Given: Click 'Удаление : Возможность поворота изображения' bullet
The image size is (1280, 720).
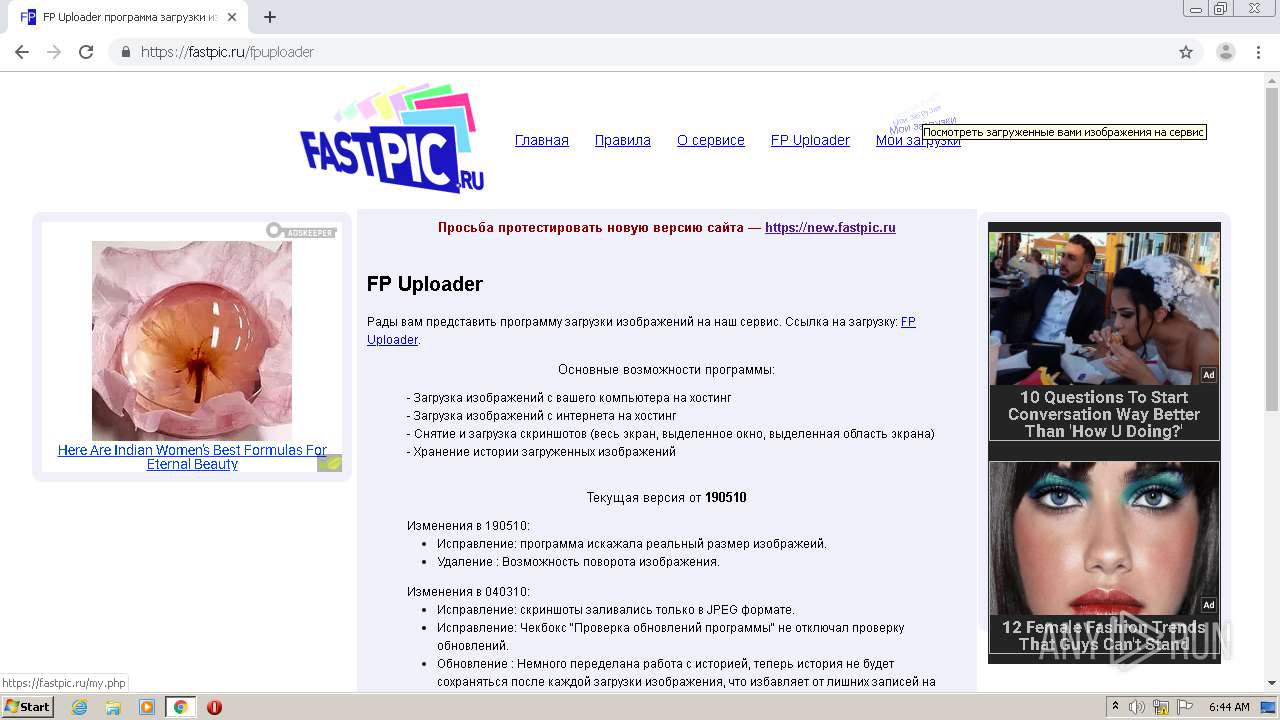Looking at the screenshot, I should (x=578, y=562).
